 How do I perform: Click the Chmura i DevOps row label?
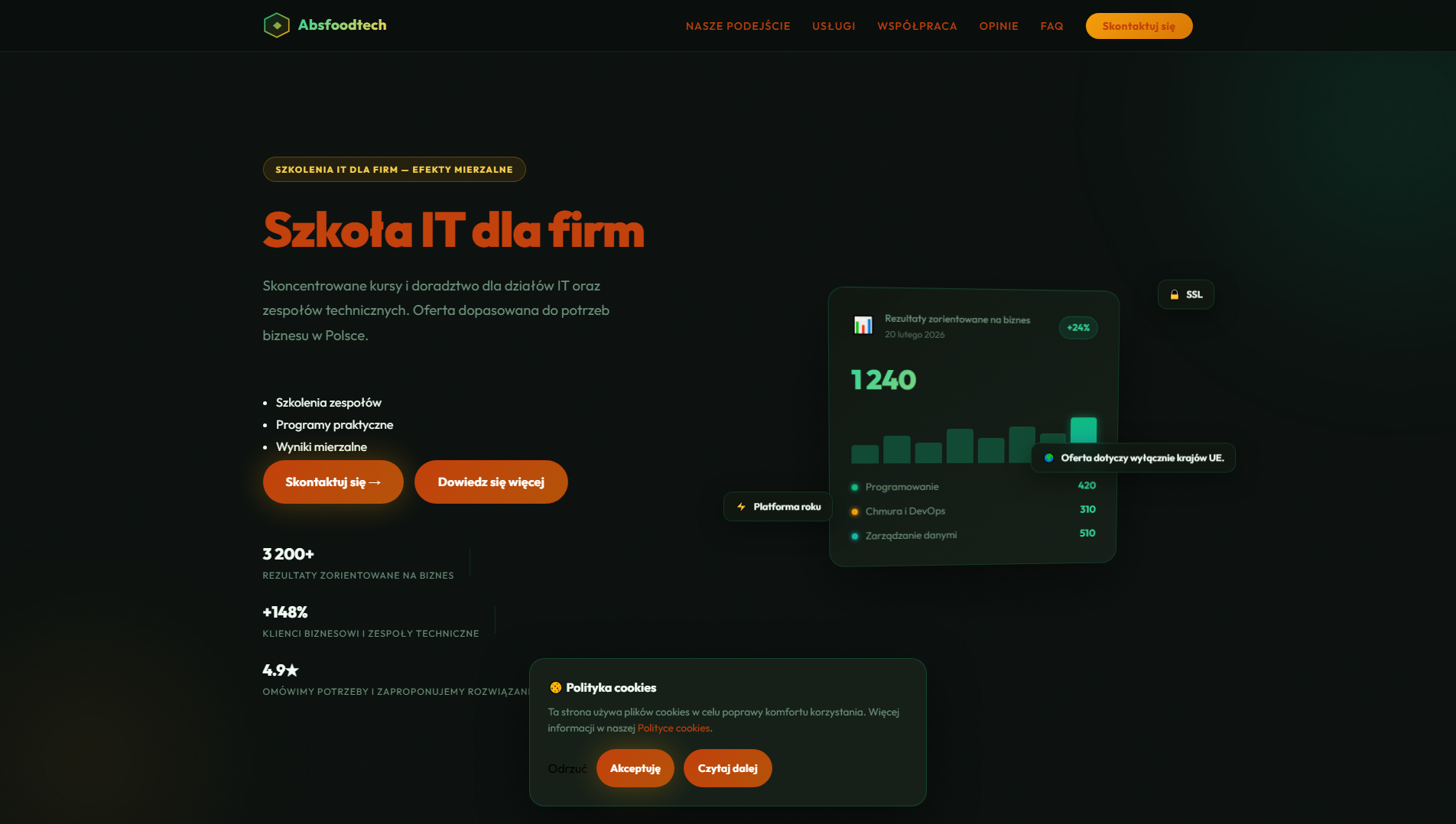point(905,511)
